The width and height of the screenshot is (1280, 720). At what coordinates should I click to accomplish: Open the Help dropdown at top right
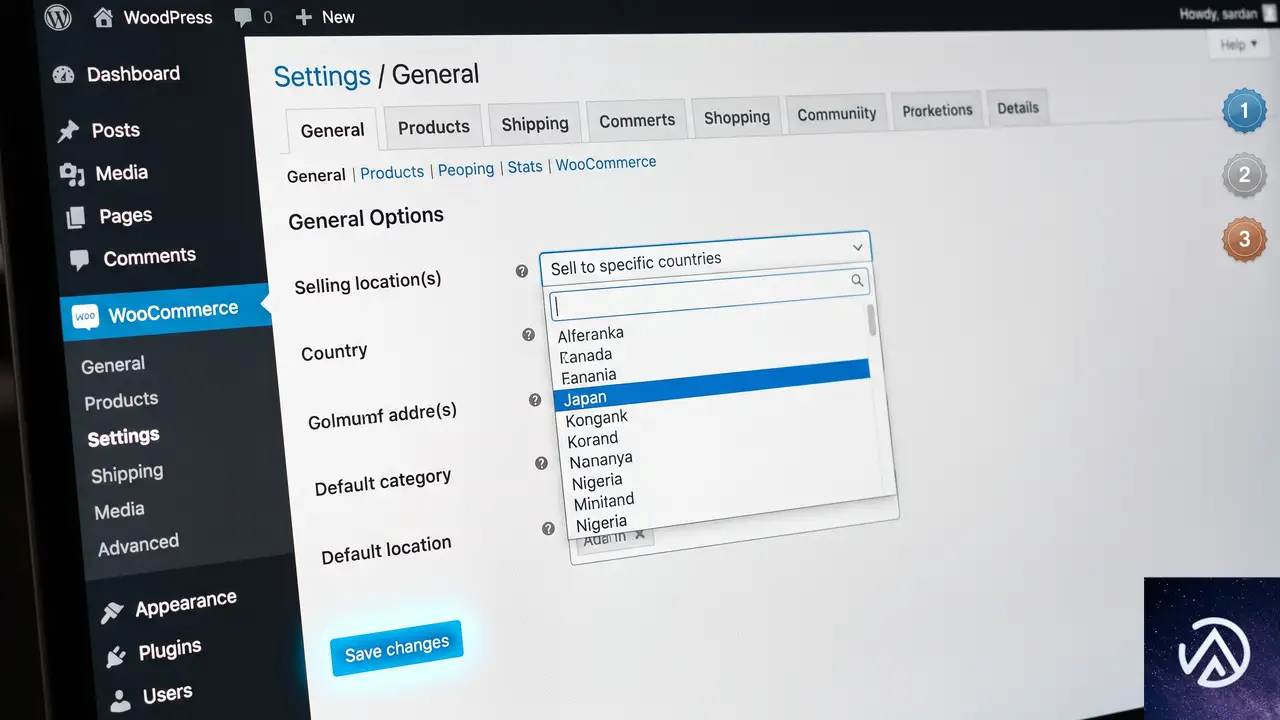click(x=1239, y=45)
